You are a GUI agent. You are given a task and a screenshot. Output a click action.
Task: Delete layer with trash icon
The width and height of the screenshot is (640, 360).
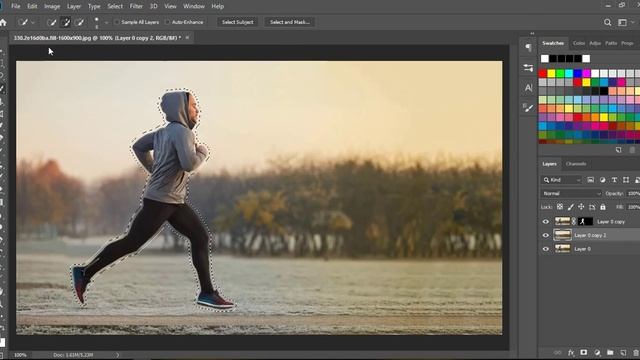636,353
